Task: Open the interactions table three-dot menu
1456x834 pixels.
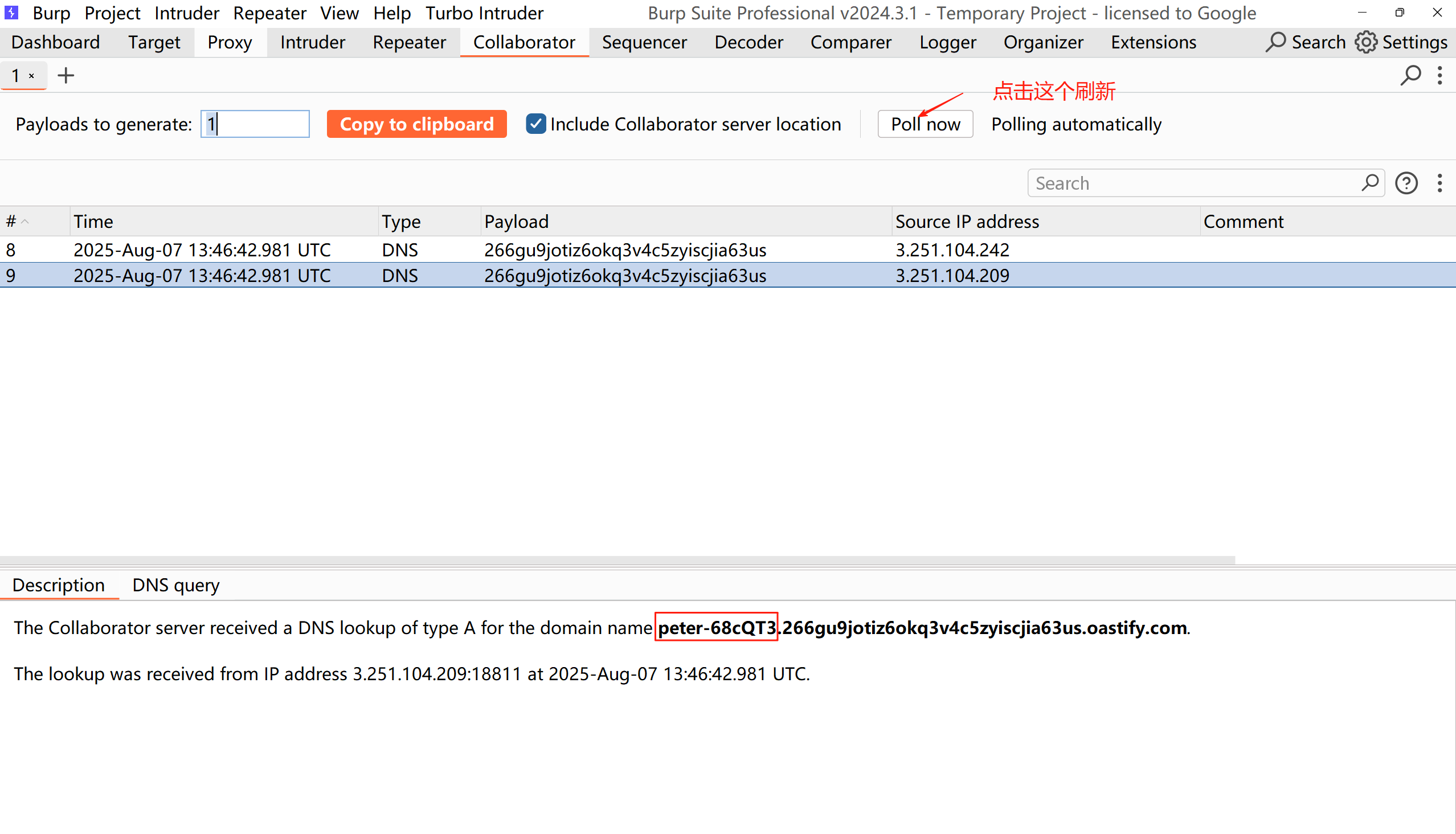Action: [1439, 183]
